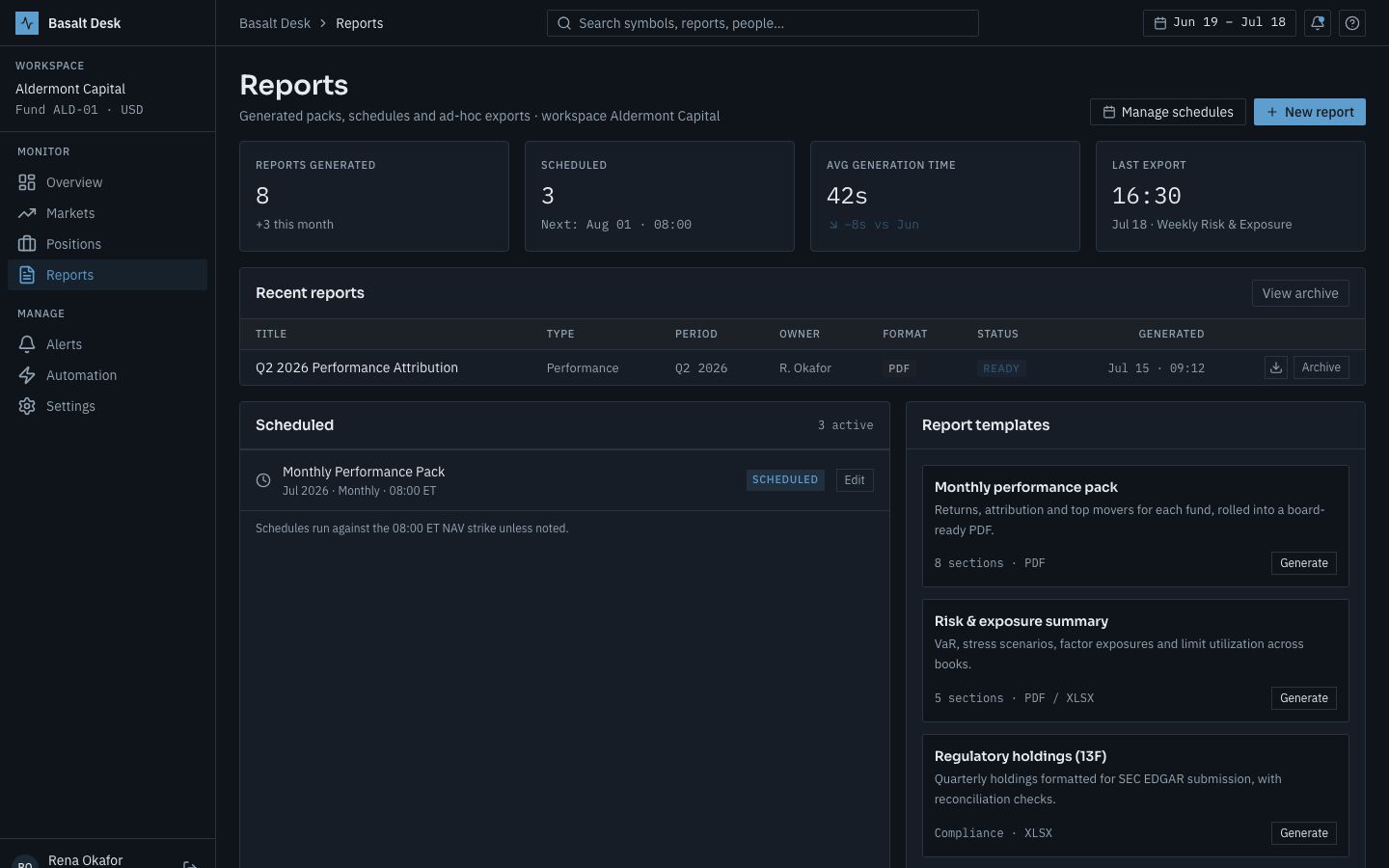Open Settings from the sidebar

point(107,406)
